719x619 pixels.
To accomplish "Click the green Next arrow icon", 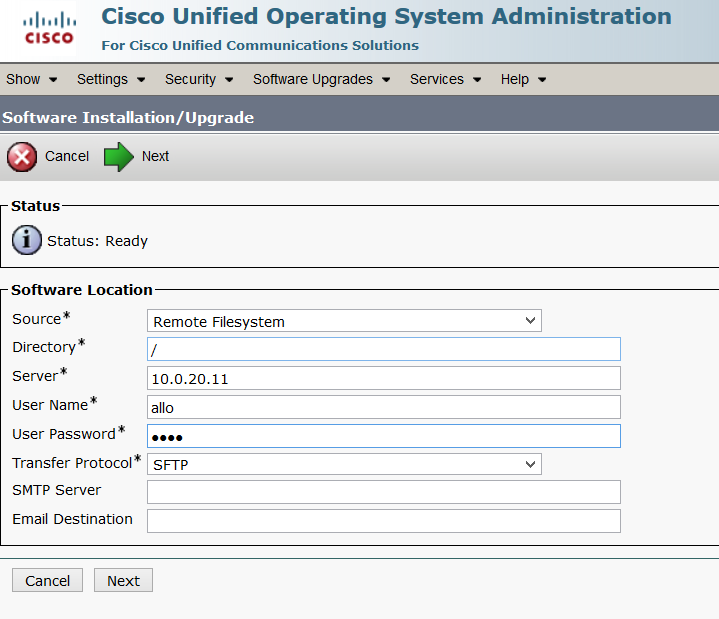I will point(119,157).
